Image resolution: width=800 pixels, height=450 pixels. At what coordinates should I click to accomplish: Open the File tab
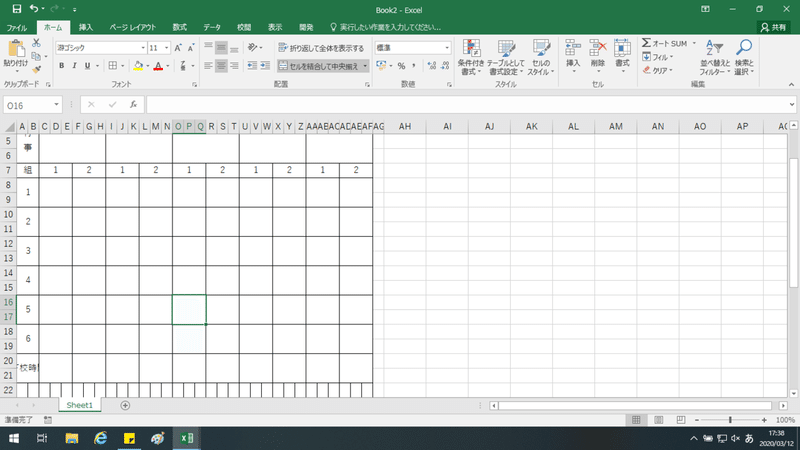pyautogui.click(x=17, y=28)
